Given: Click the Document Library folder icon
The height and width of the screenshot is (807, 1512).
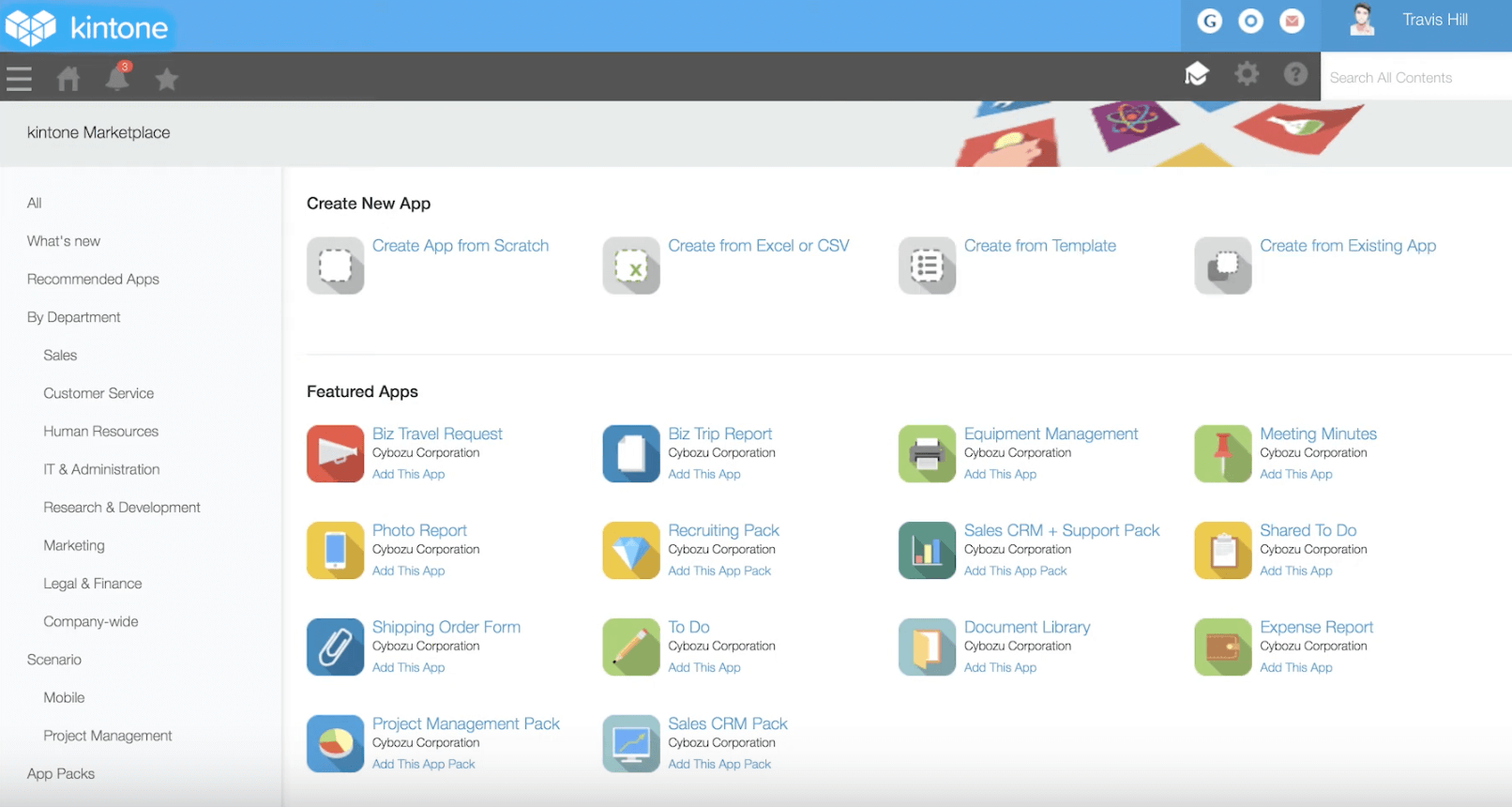Looking at the screenshot, I should pos(927,647).
